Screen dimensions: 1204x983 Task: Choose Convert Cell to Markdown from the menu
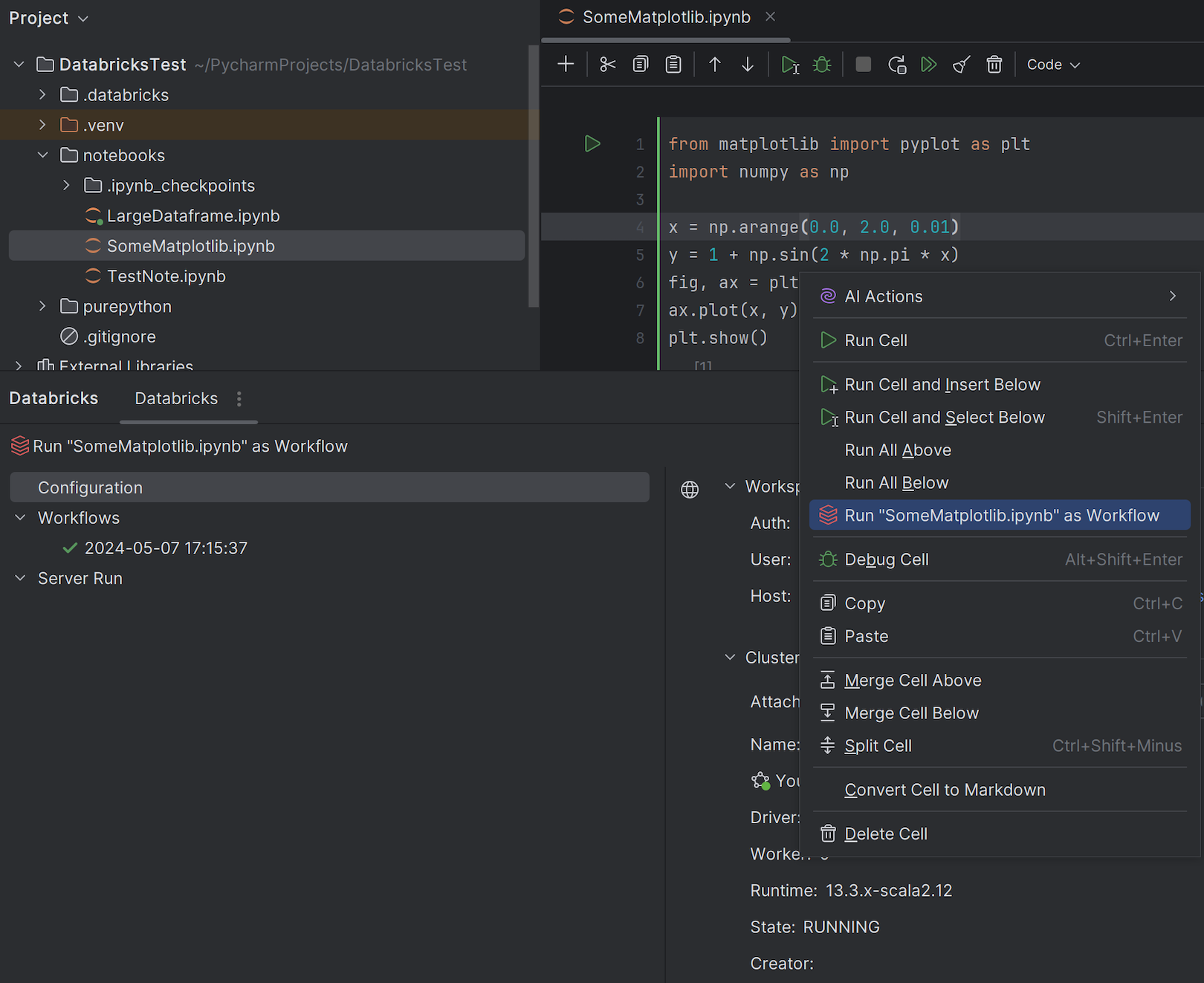[945, 789]
